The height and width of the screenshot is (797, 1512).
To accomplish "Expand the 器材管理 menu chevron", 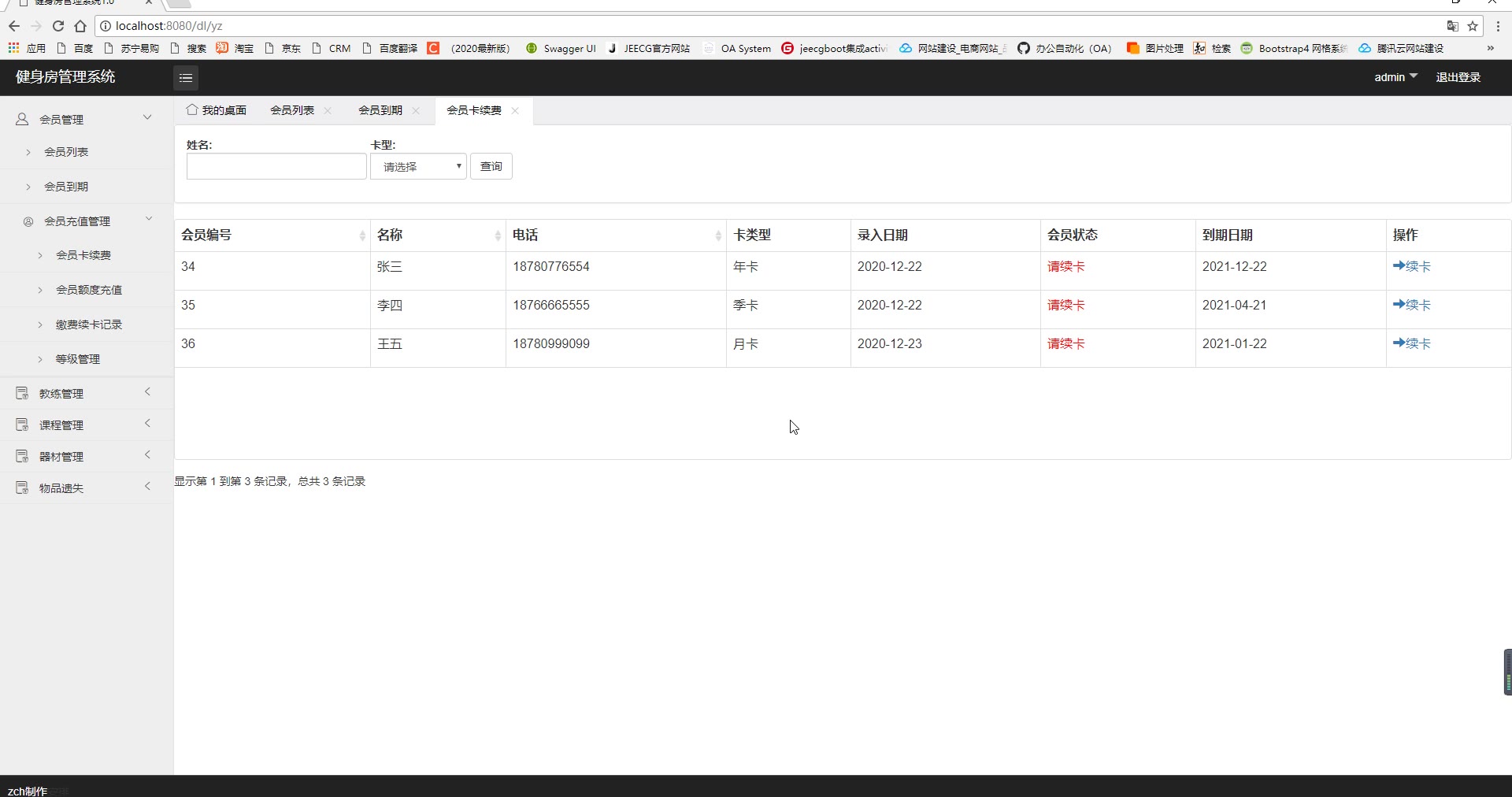I will pyautogui.click(x=147, y=454).
